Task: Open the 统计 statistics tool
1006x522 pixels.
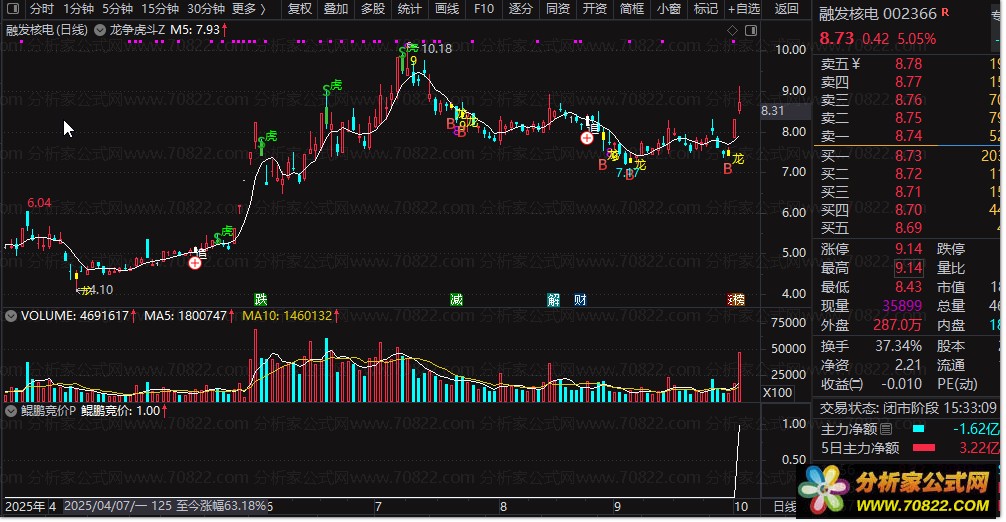Action: point(410,8)
